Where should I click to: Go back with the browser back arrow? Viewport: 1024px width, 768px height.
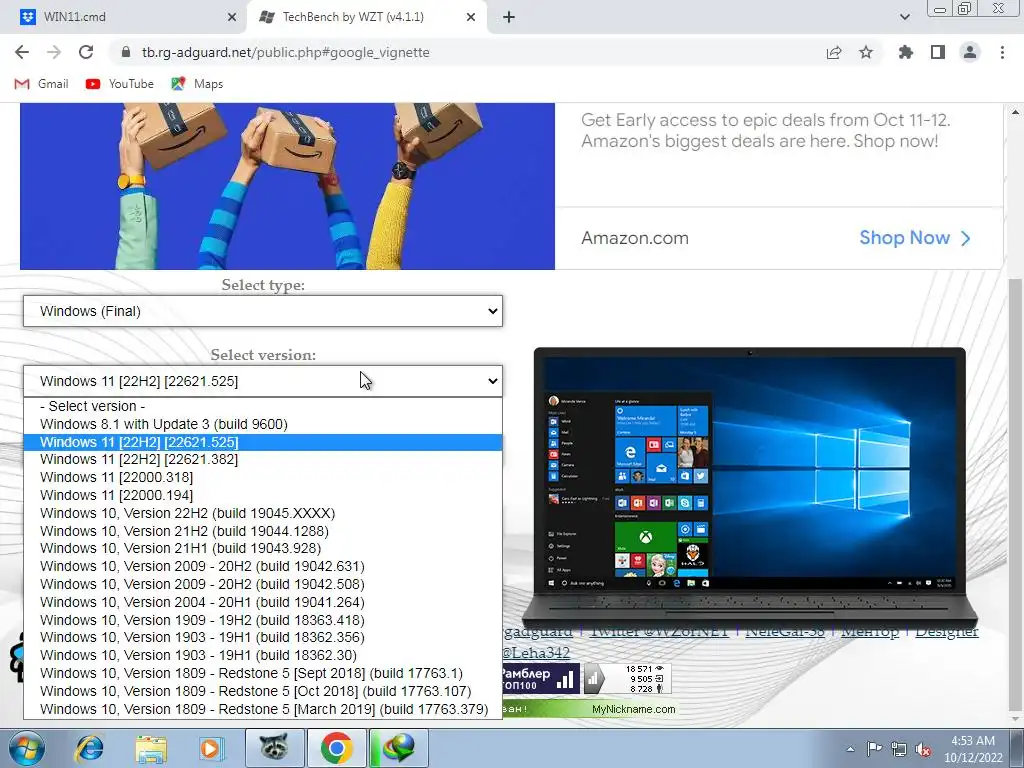22,52
